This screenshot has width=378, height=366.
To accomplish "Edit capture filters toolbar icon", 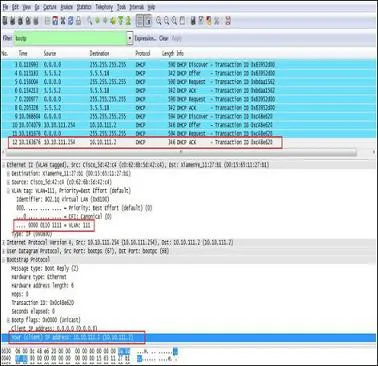I will [193, 21].
